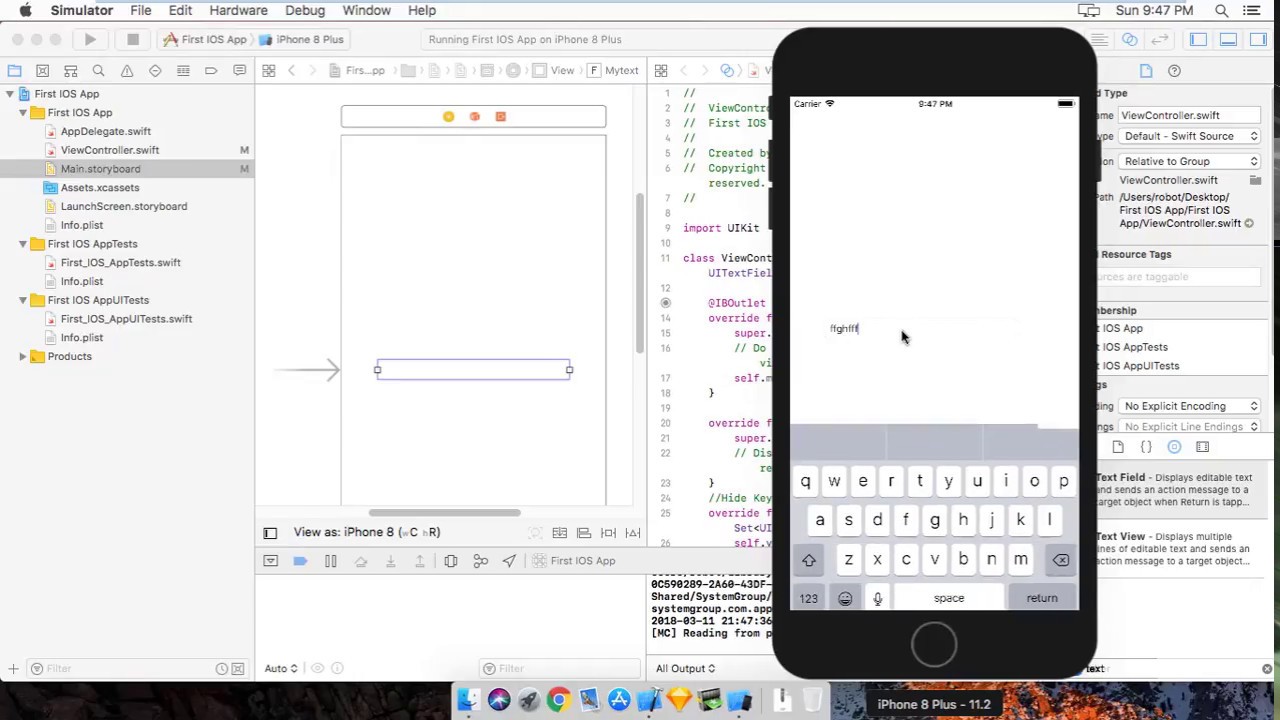Tap the simulator home button
Image resolution: width=1280 pixels, height=720 pixels.
pos(934,645)
